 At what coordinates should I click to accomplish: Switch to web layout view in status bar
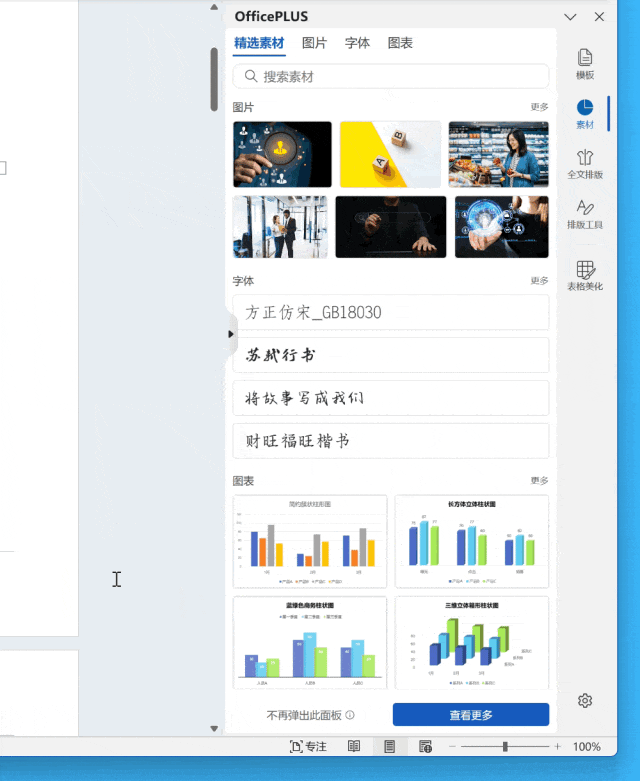[425, 747]
